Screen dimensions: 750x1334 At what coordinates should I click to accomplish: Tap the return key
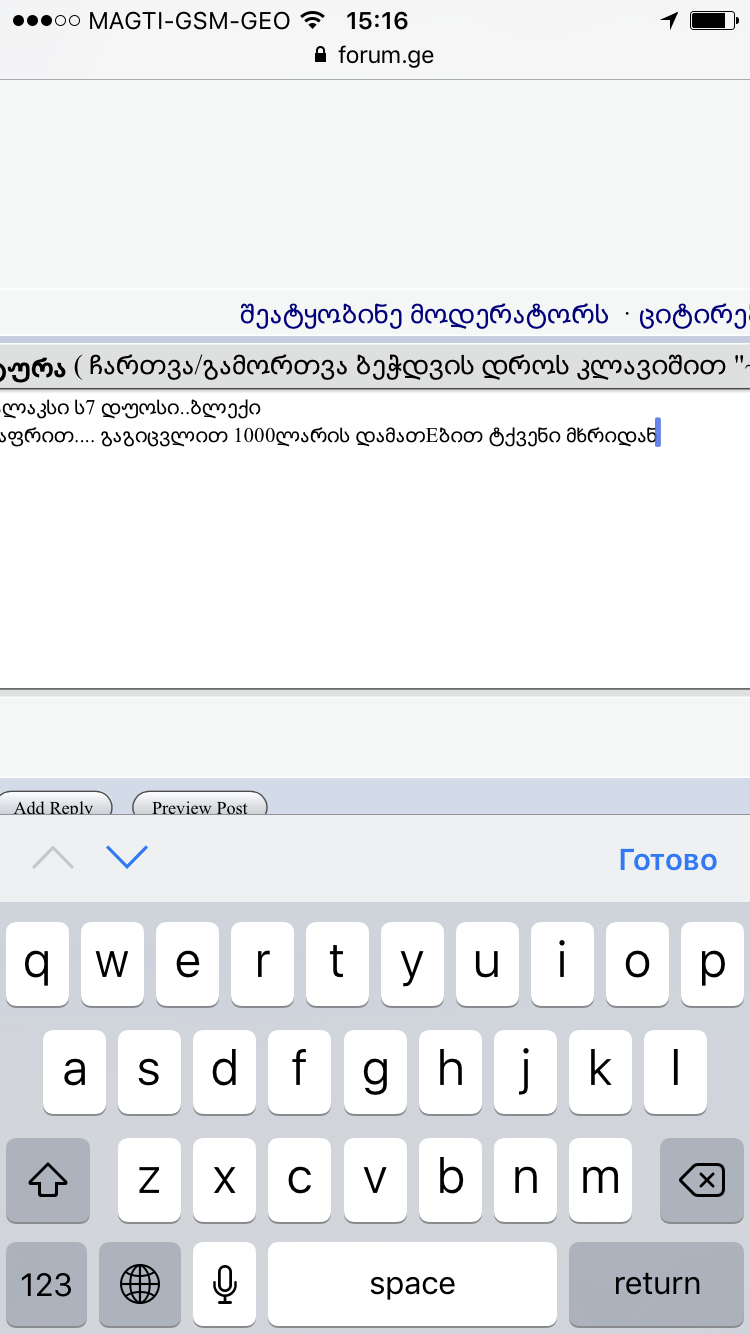(x=657, y=1285)
